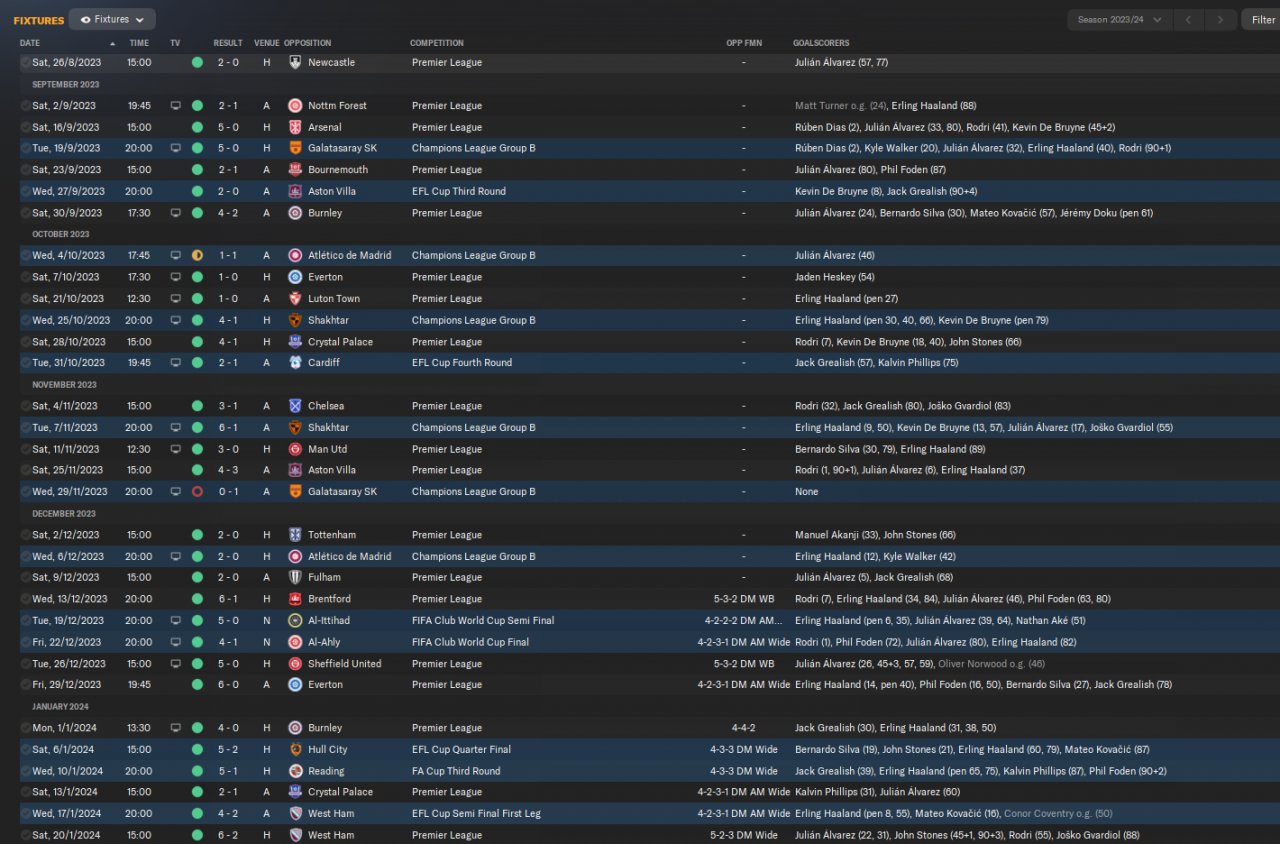This screenshot has height=844, width=1280.
Task: Select the 6 - 0 result on 29/12/2023
Action: click(x=228, y=685)
